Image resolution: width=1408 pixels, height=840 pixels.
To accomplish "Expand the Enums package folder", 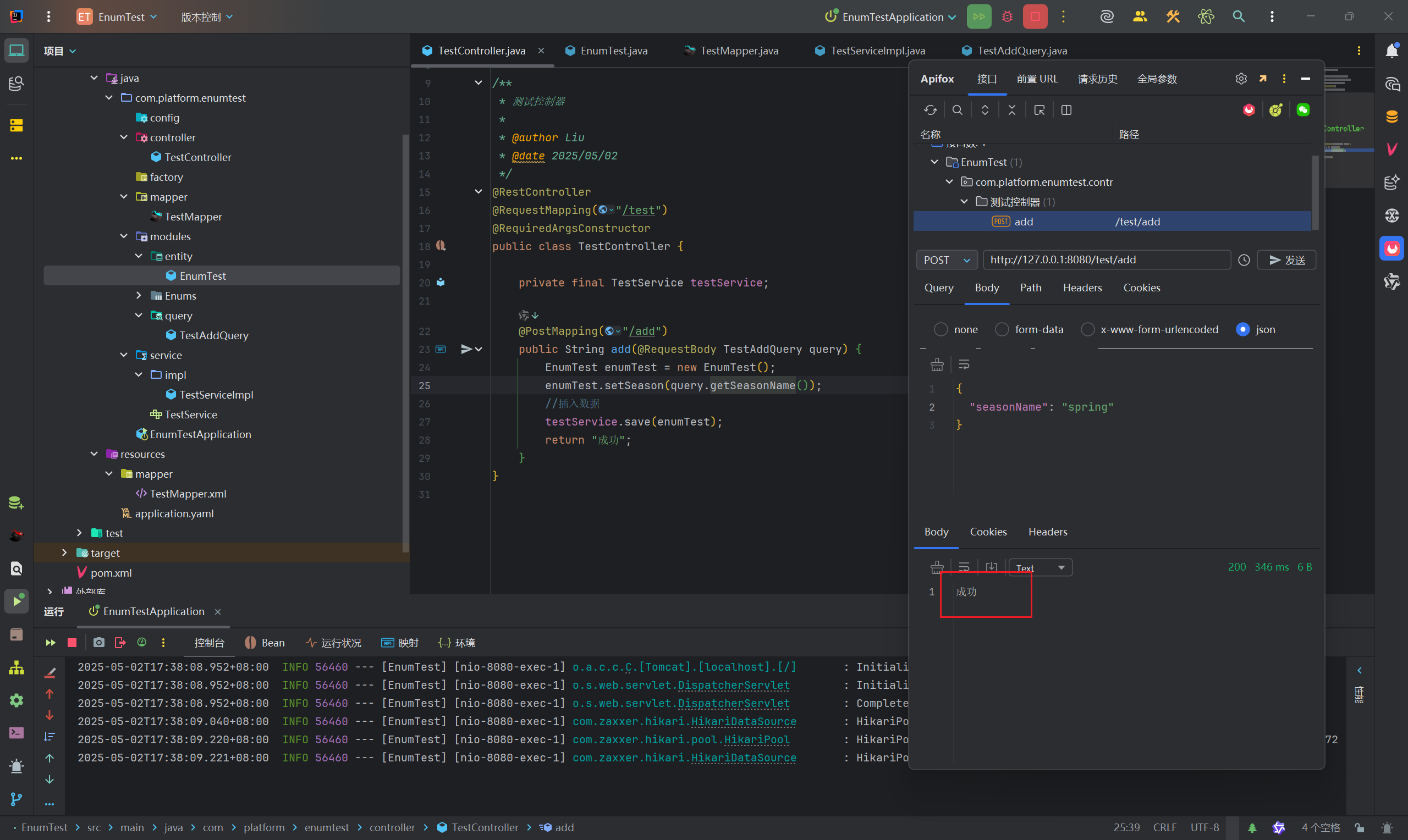I will [139, 295].
